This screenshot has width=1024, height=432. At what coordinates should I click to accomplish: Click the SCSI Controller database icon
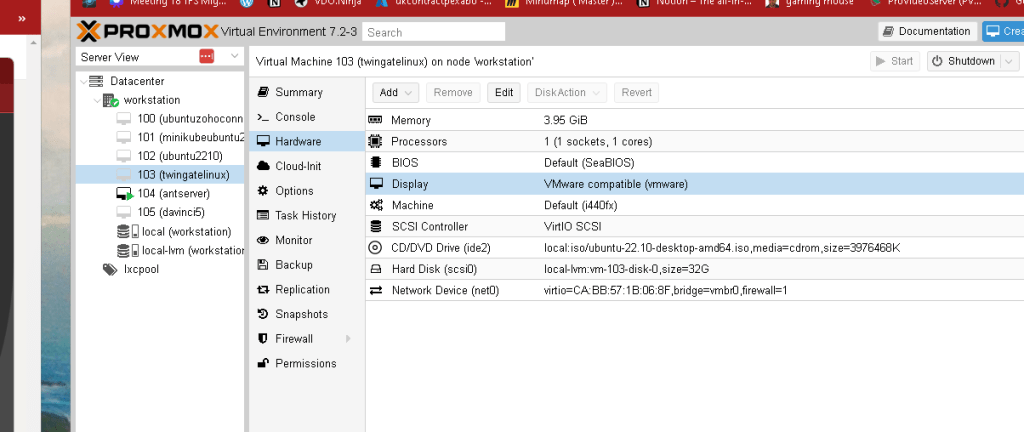[x=376, y=226]
